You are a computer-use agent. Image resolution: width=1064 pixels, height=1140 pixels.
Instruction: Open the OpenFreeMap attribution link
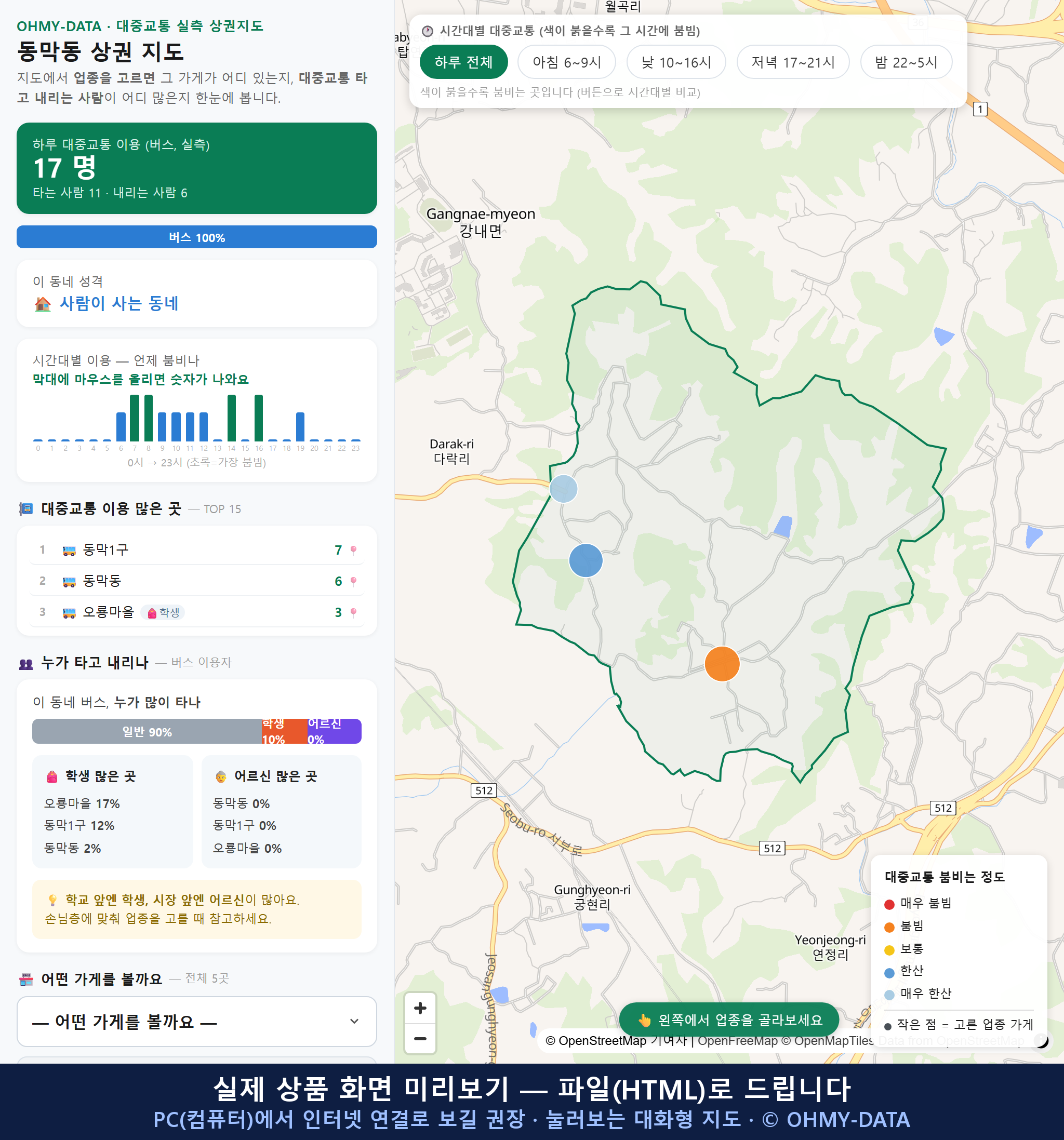738,1041
